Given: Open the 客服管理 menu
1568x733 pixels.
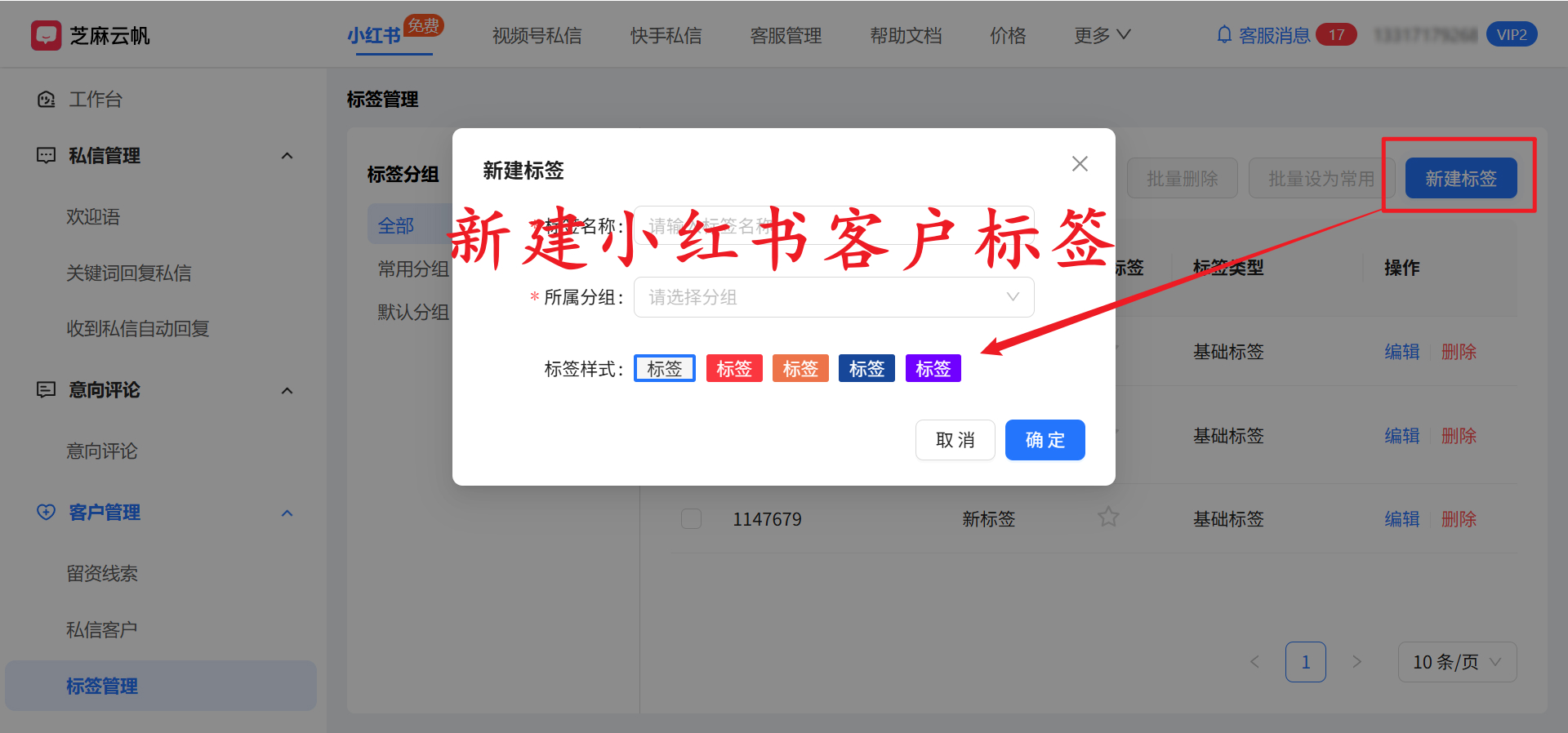Looking at the screenshot, I should click(786, 36).
